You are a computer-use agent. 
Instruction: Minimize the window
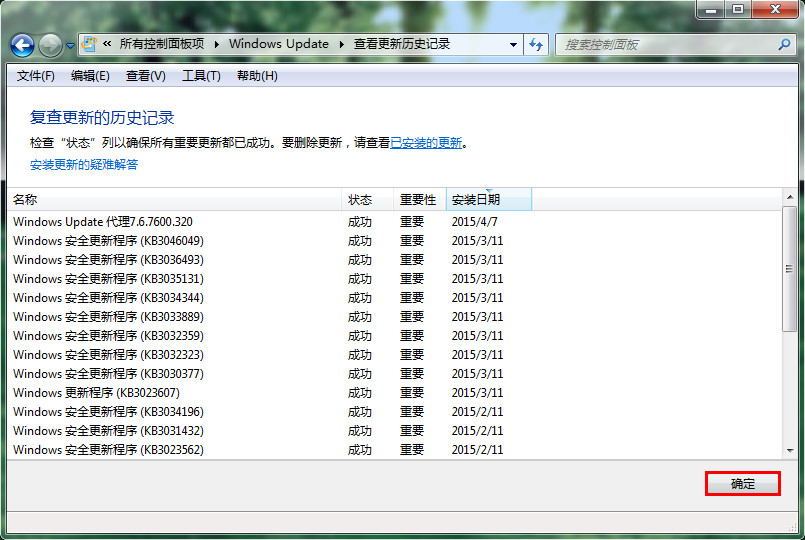tap(711, 9)
